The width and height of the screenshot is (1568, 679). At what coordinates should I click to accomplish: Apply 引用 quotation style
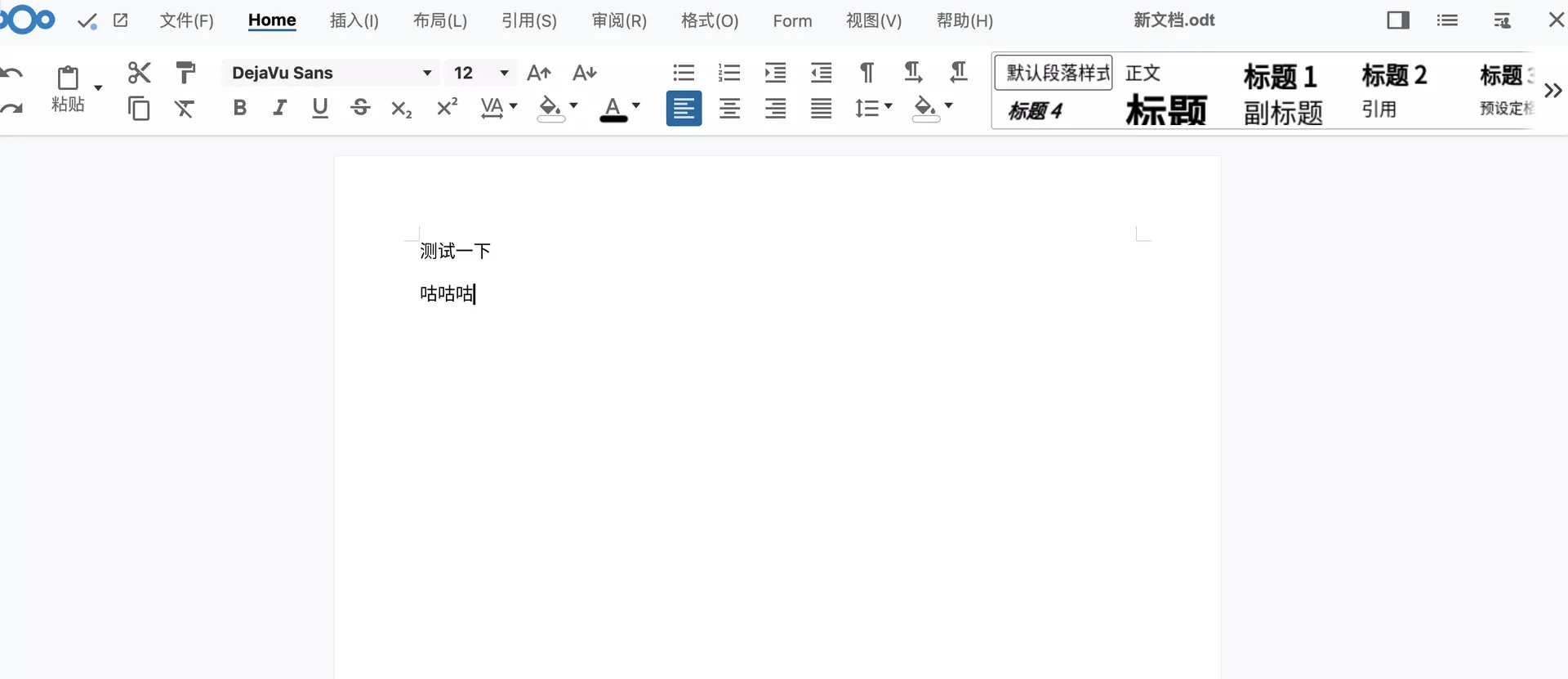(1379, 109)
